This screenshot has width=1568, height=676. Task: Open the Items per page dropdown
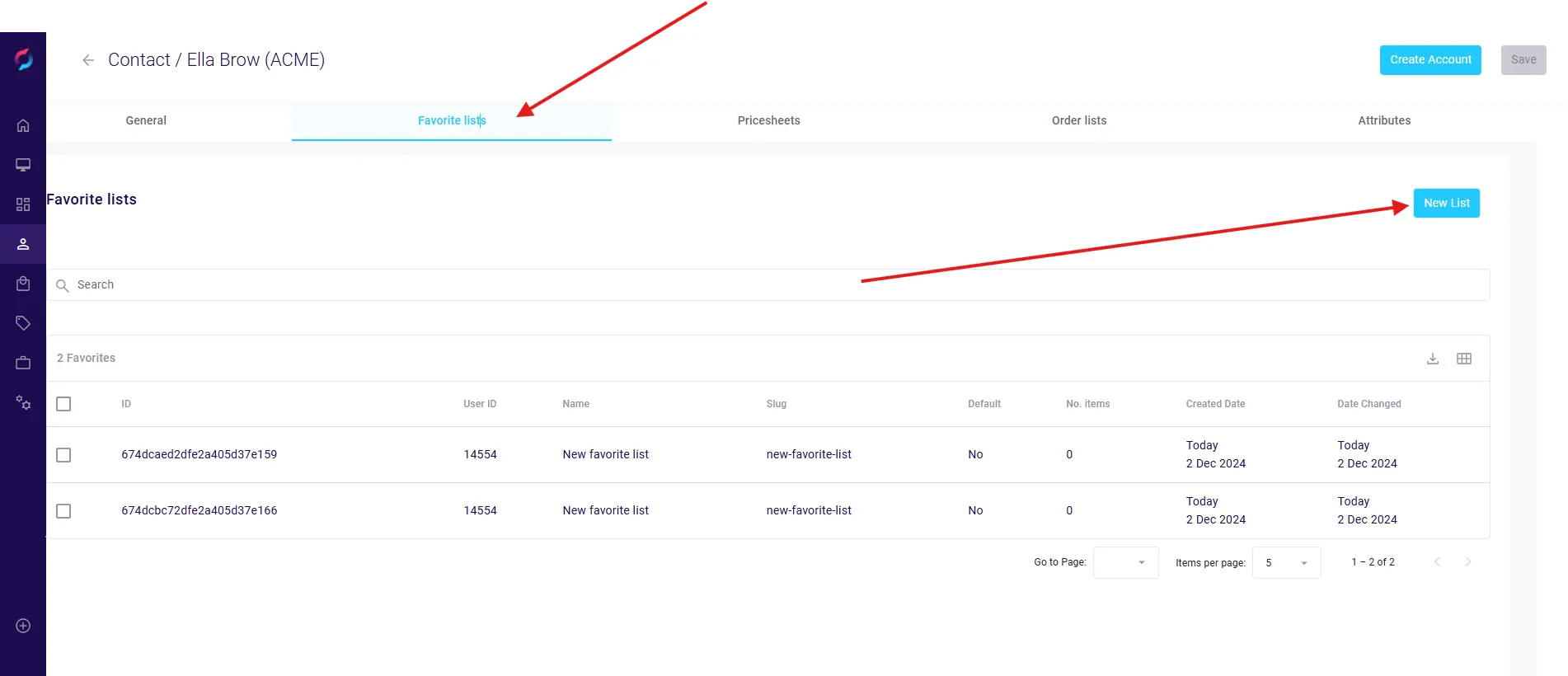1287,562
